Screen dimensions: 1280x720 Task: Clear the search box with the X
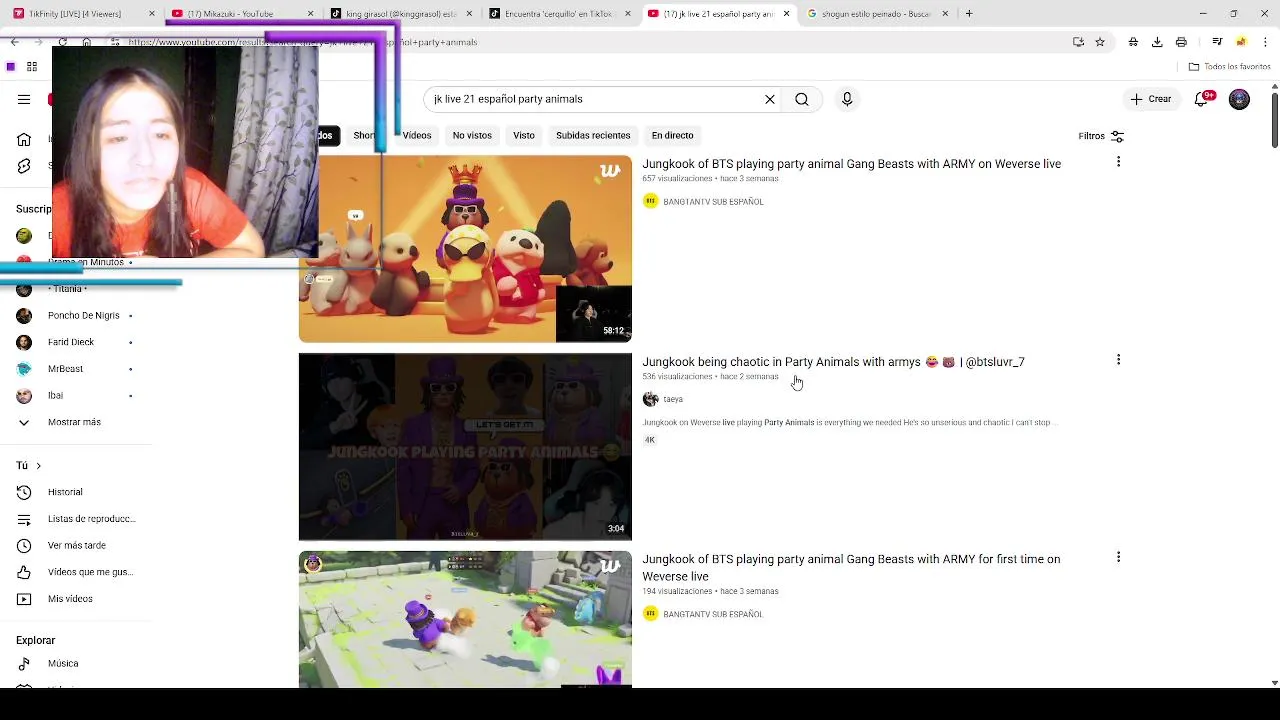[x=770, y=99]
